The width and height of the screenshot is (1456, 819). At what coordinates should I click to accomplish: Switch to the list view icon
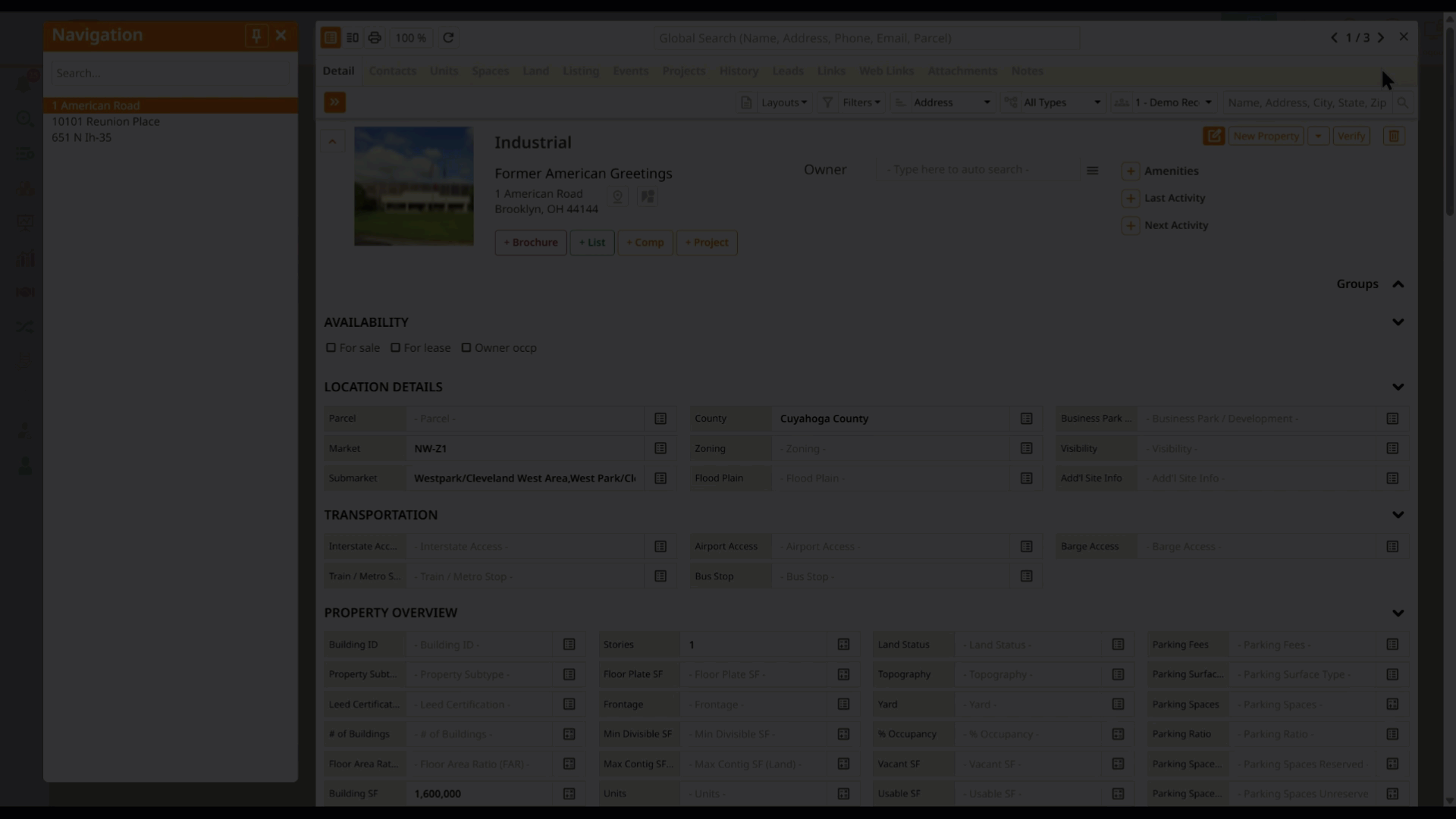pos(353,38)
